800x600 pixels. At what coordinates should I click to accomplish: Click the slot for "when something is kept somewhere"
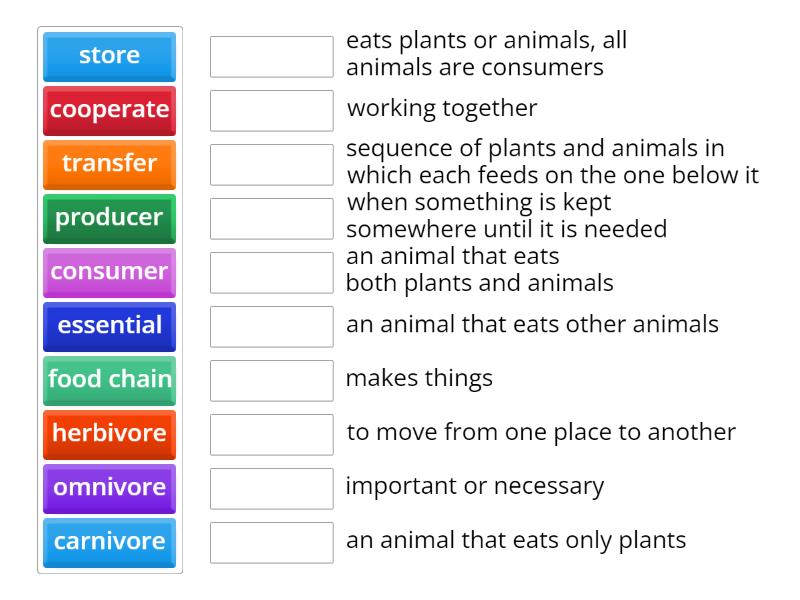coord(271,218)
